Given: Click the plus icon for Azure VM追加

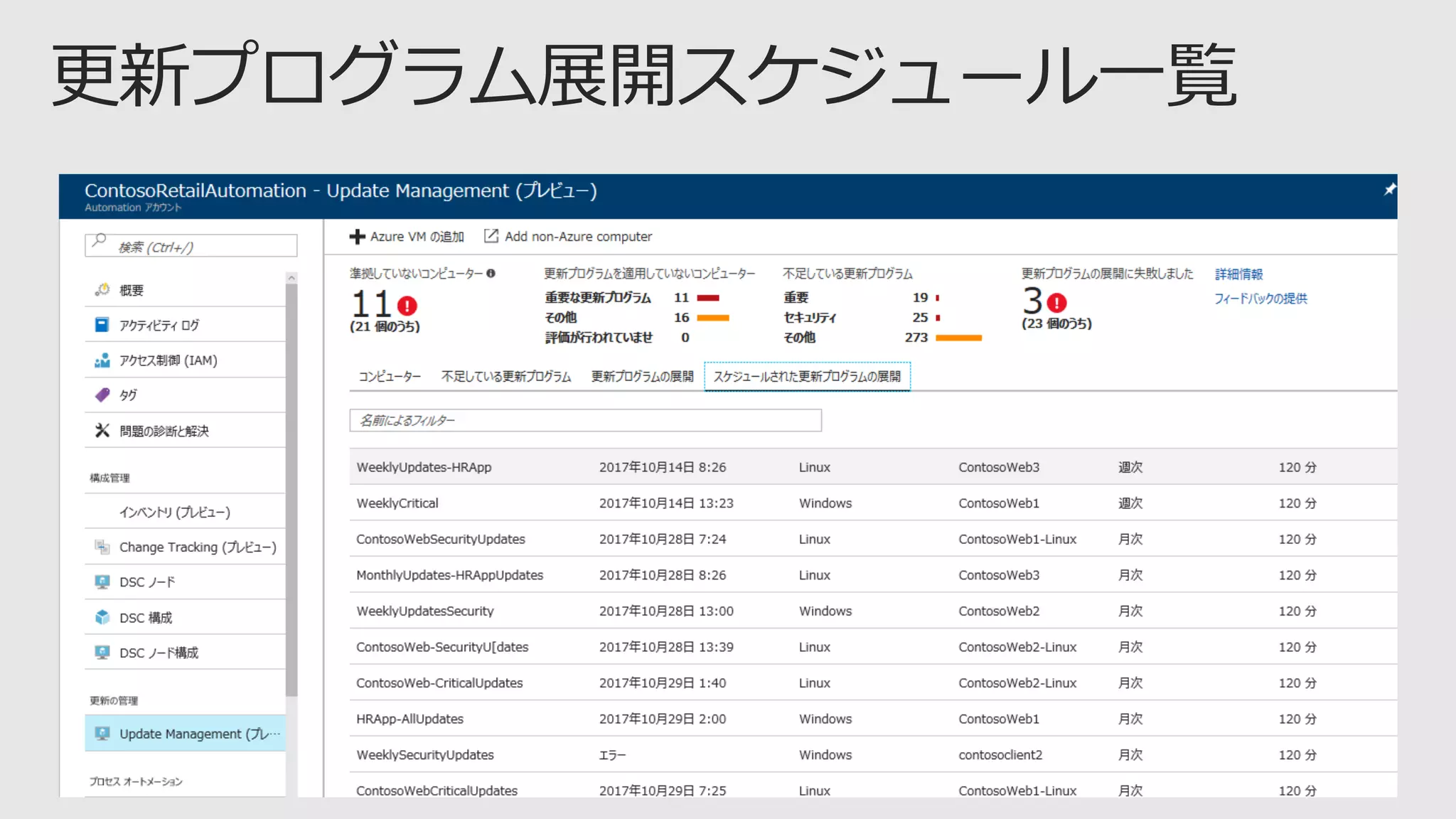Looking at the screenshot, I should pos(358,237).
